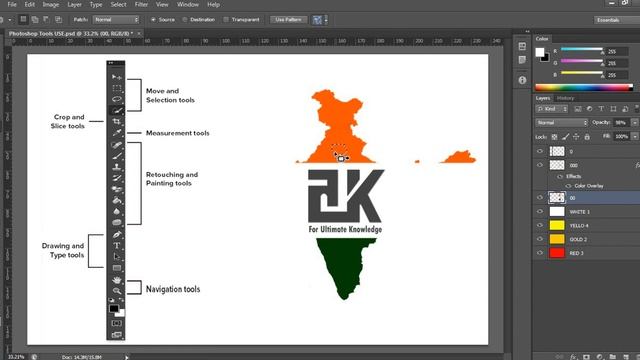Hide the YELLO 4 layer

[540, 225]
